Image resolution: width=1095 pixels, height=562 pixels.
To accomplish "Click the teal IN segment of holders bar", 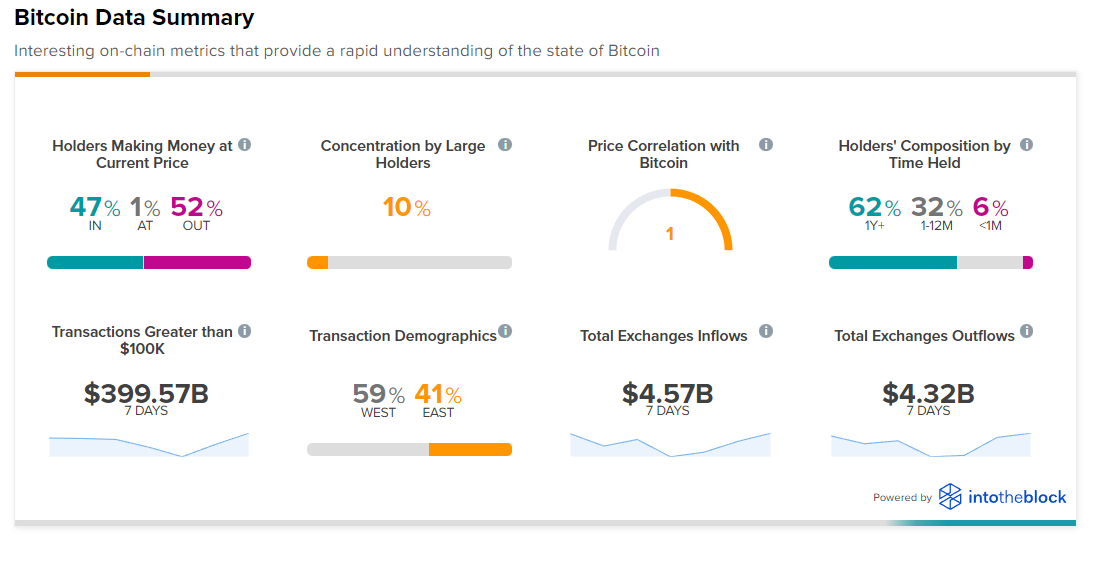I will point(95,263).
